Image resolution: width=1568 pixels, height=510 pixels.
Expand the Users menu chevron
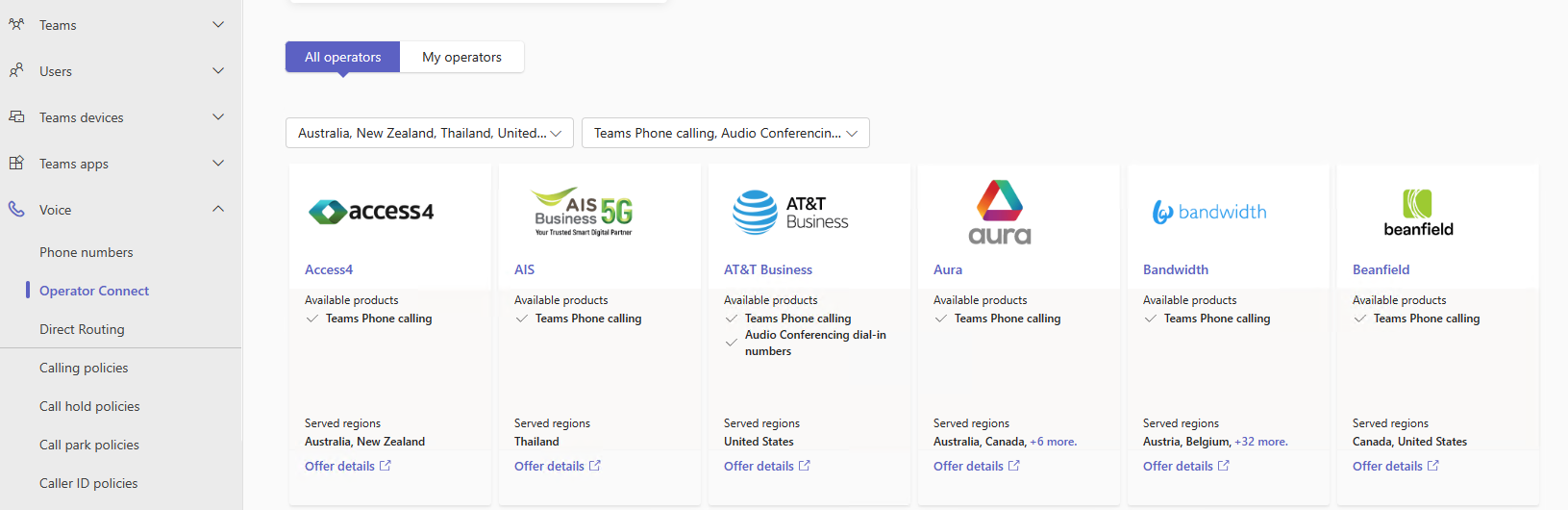[x=218, y=70]
